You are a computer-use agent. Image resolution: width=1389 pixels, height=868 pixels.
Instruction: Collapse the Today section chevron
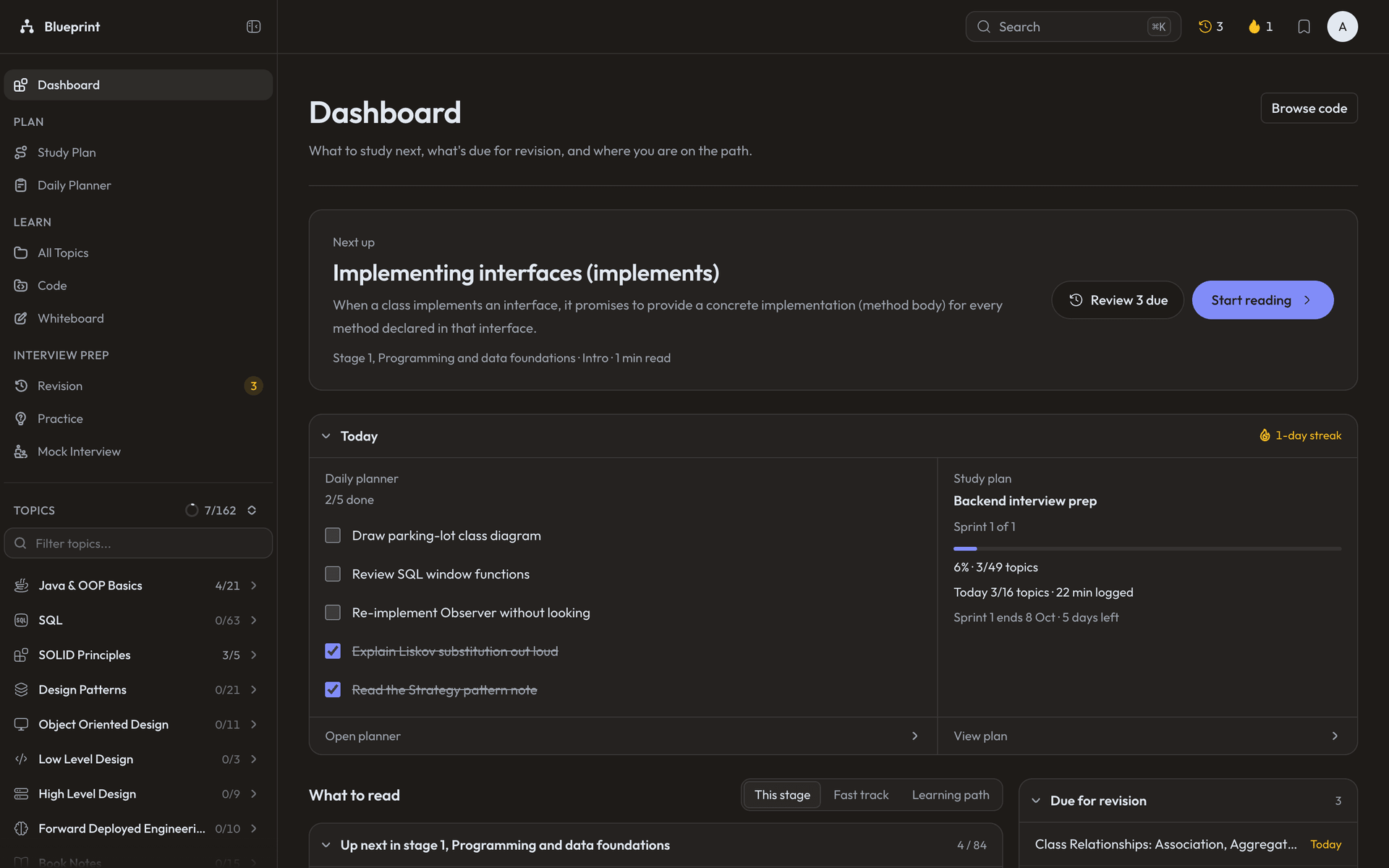point(326,436)
